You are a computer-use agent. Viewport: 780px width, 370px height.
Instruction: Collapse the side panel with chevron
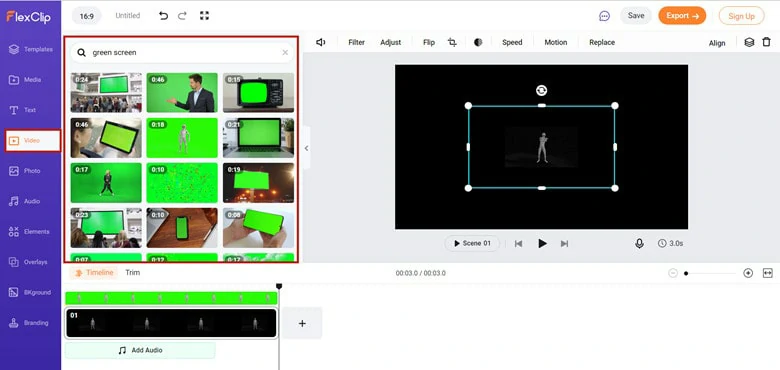306,148
